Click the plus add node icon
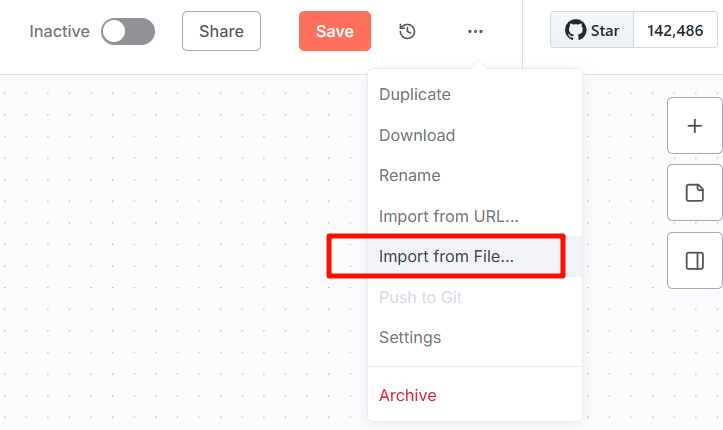723x430 pixels. [x=695, y=126]
